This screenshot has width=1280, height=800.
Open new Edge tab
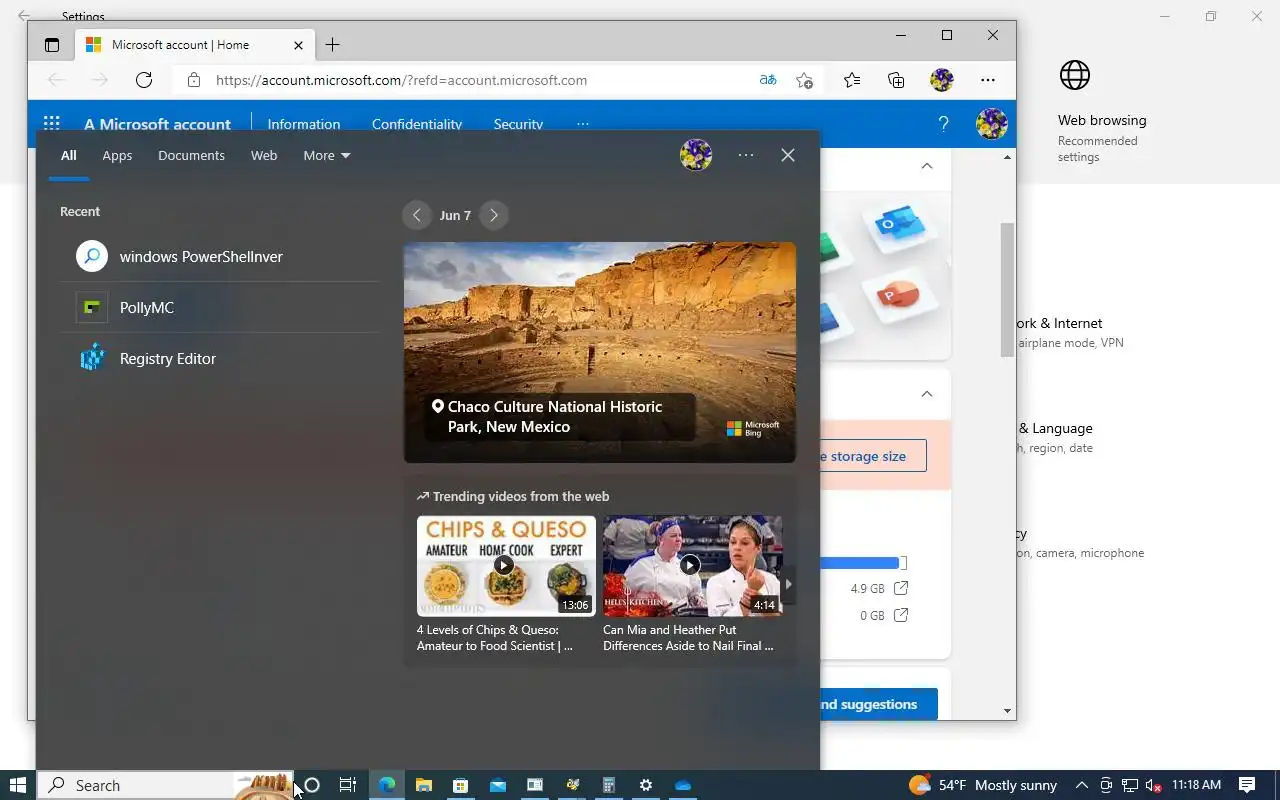coord(333,45)
